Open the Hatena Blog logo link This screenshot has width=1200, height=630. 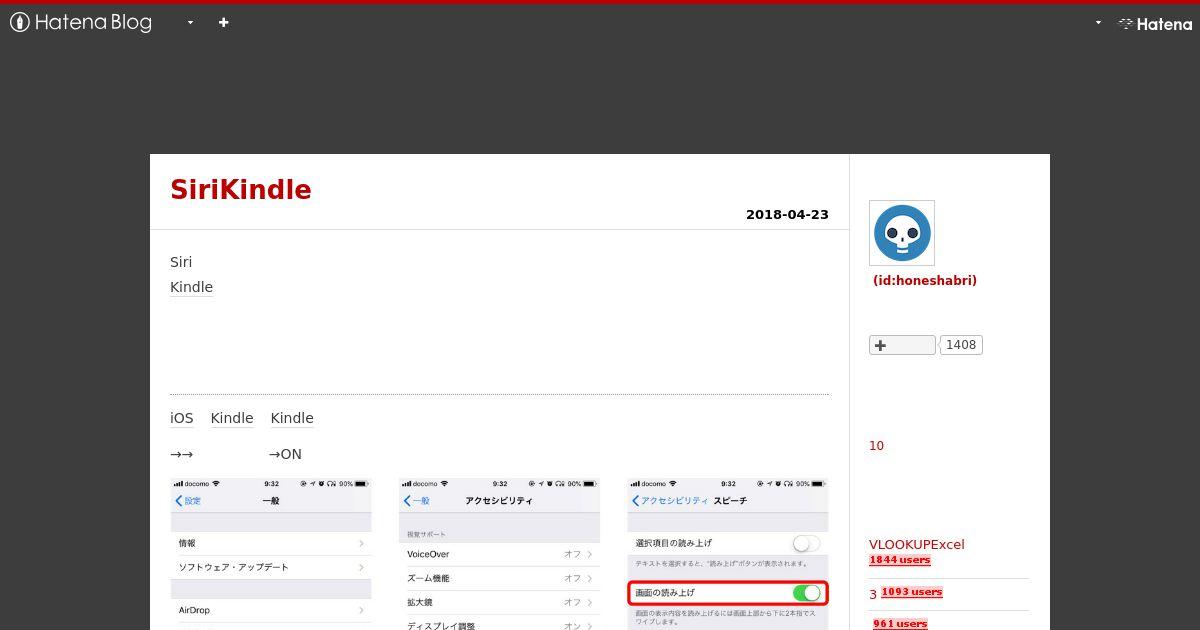(x=81, y=22)
